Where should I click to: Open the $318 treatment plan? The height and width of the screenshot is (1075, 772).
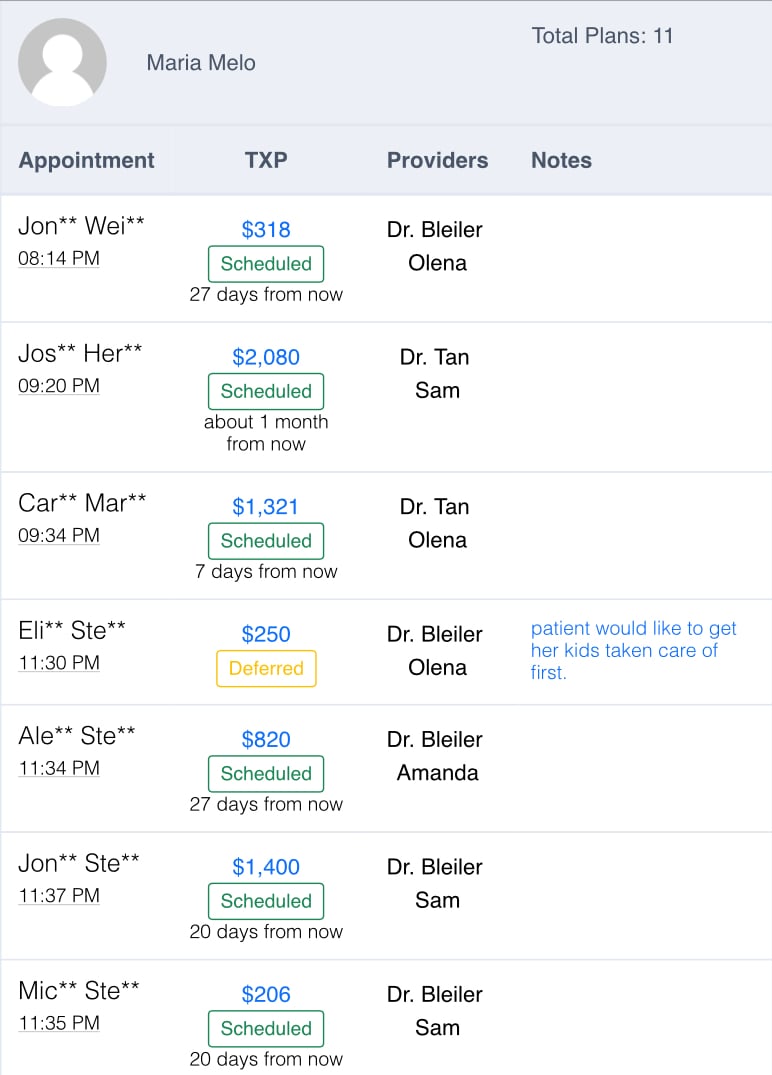(266, 230)
